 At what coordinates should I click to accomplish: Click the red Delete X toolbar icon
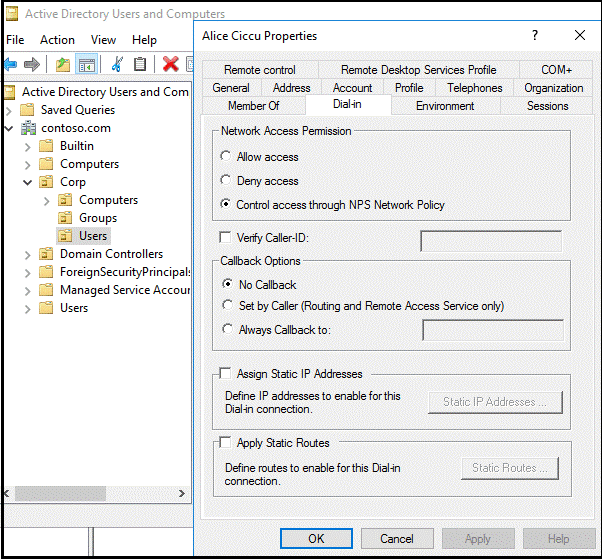point(170,64)
